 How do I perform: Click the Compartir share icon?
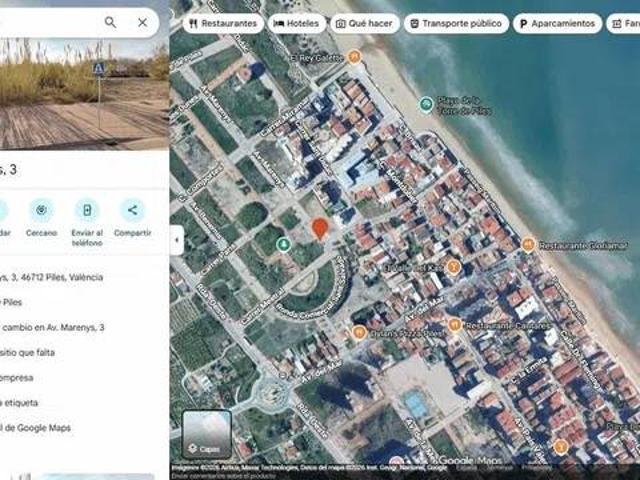(x=132, y=210)
